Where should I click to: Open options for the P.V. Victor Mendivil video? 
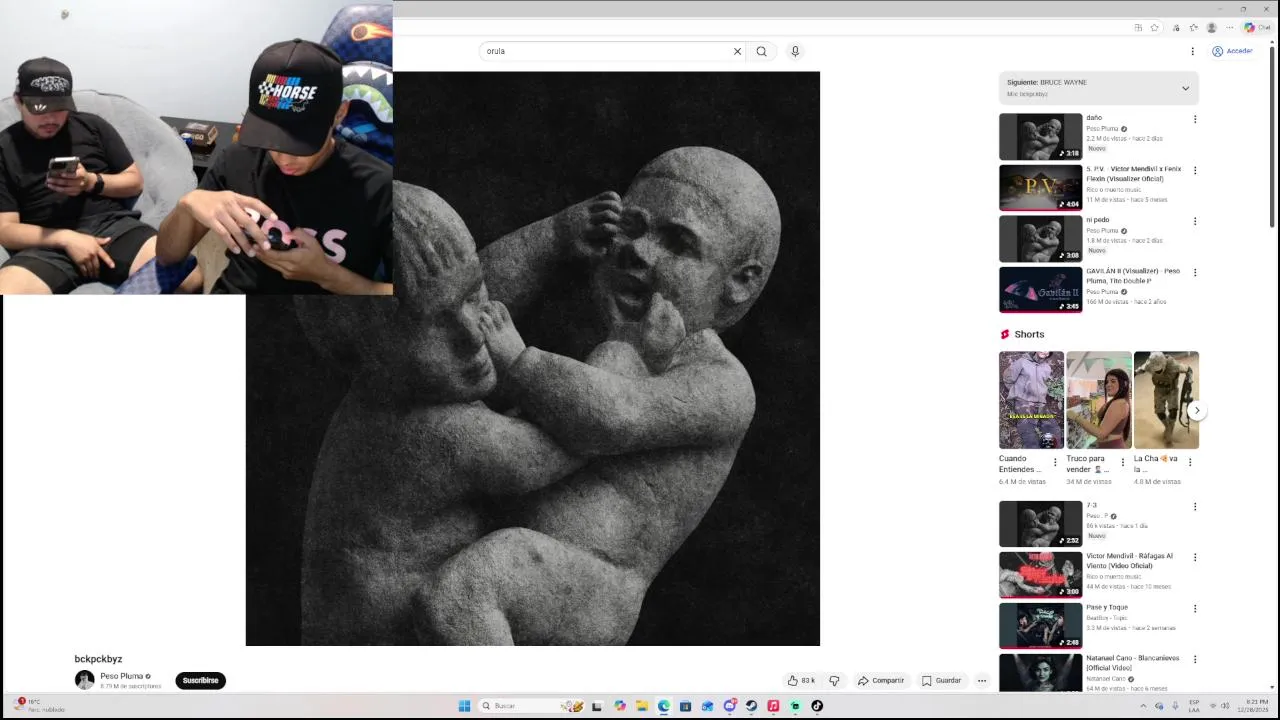(1194, 170)
